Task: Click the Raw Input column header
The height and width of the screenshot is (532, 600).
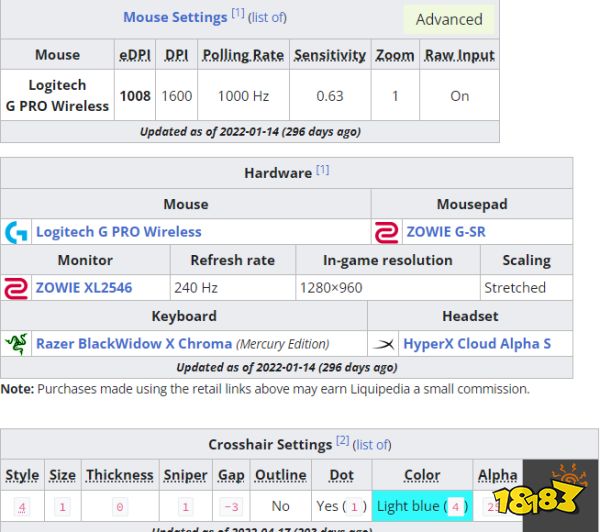Action: click(x=460, y=55)
